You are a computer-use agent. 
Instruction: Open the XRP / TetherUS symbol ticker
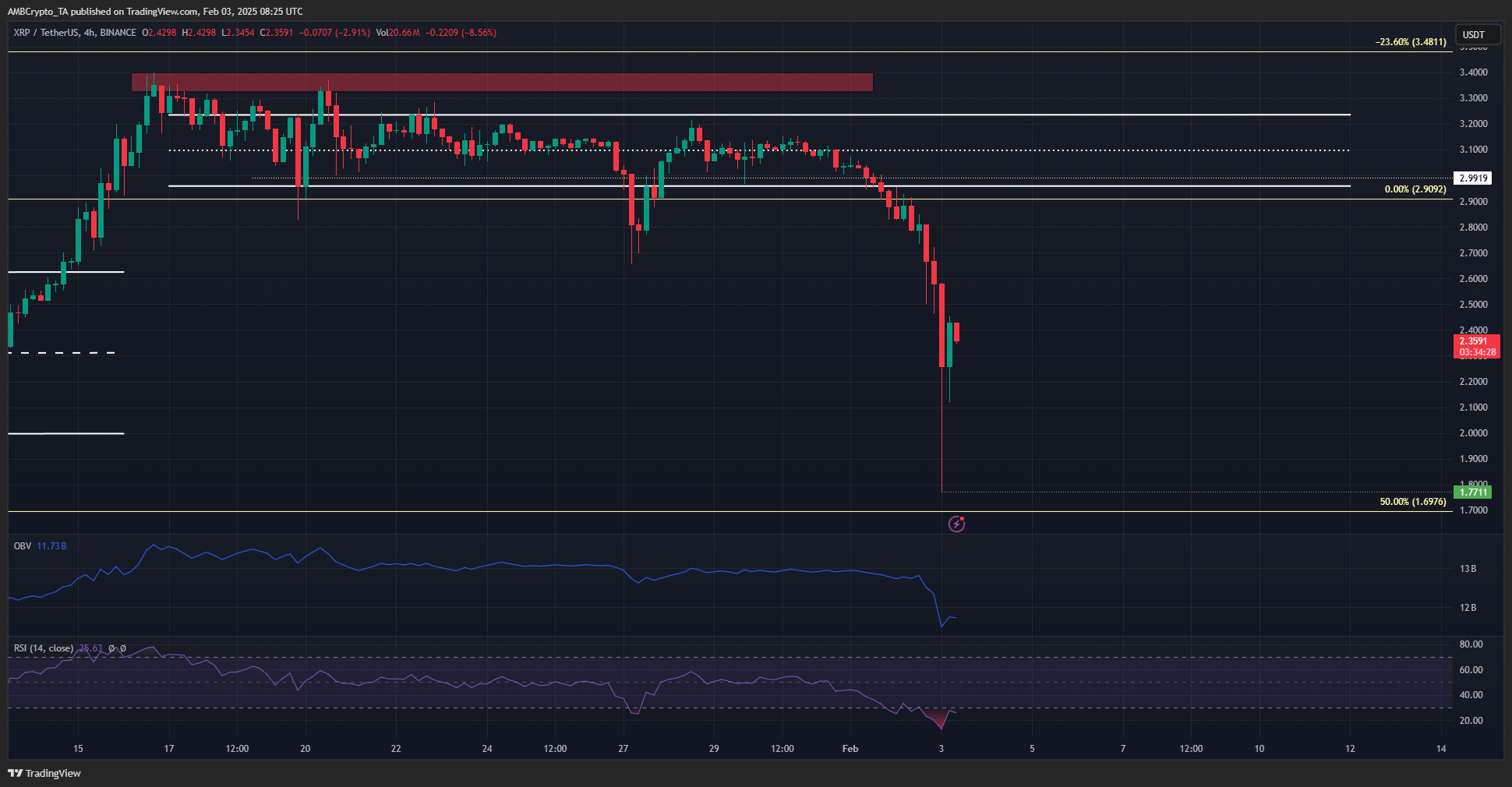pos(47,33)
